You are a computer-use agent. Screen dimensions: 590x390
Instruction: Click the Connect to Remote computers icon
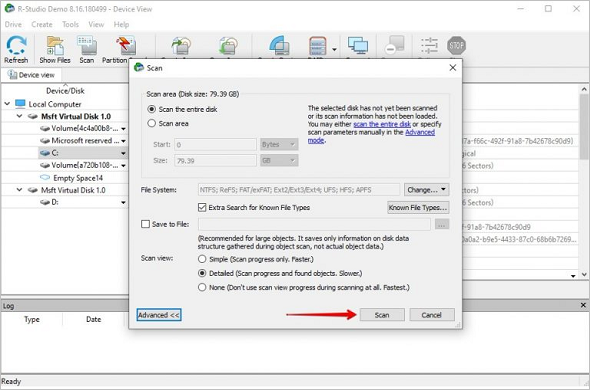tap(358, 46)
